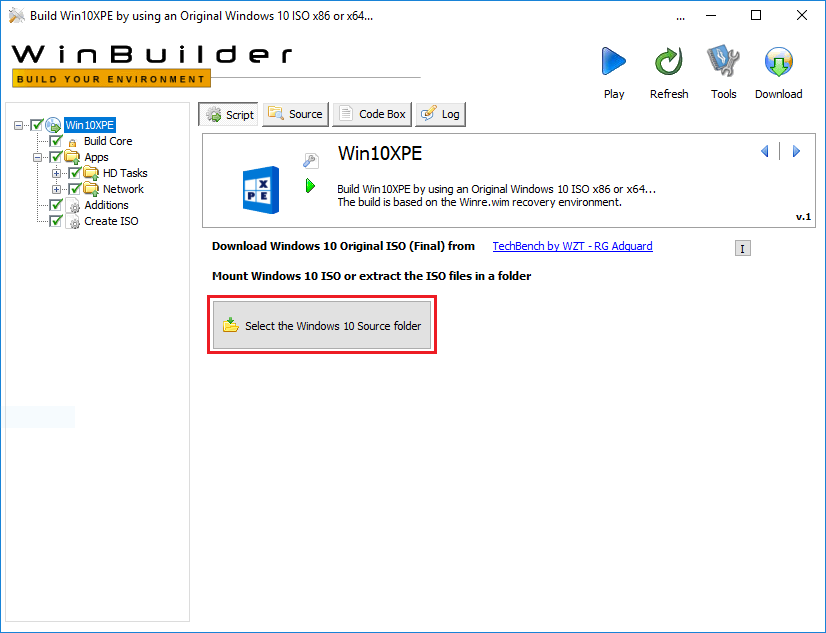Minimize the WinBuilder window

coord(711,15)
